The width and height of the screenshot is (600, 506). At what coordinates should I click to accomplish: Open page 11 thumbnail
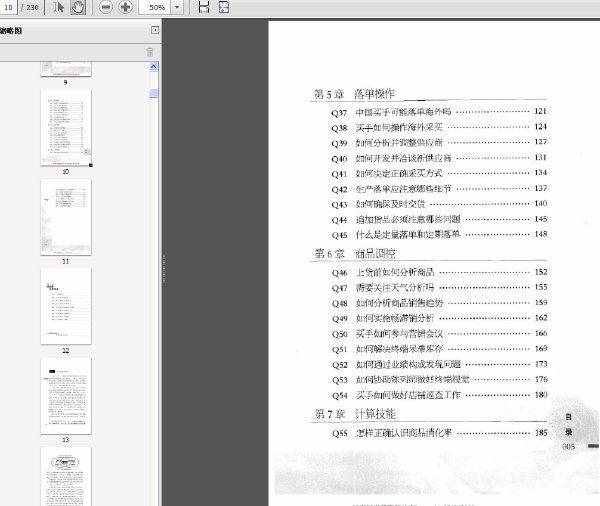(66, 217)
